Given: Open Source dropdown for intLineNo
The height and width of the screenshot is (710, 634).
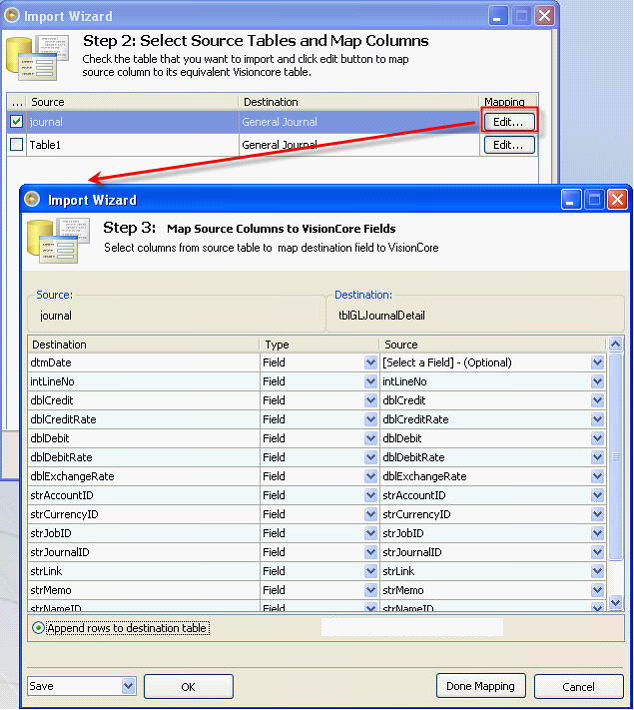Looking at the screenshot, I should click(597, 382).
